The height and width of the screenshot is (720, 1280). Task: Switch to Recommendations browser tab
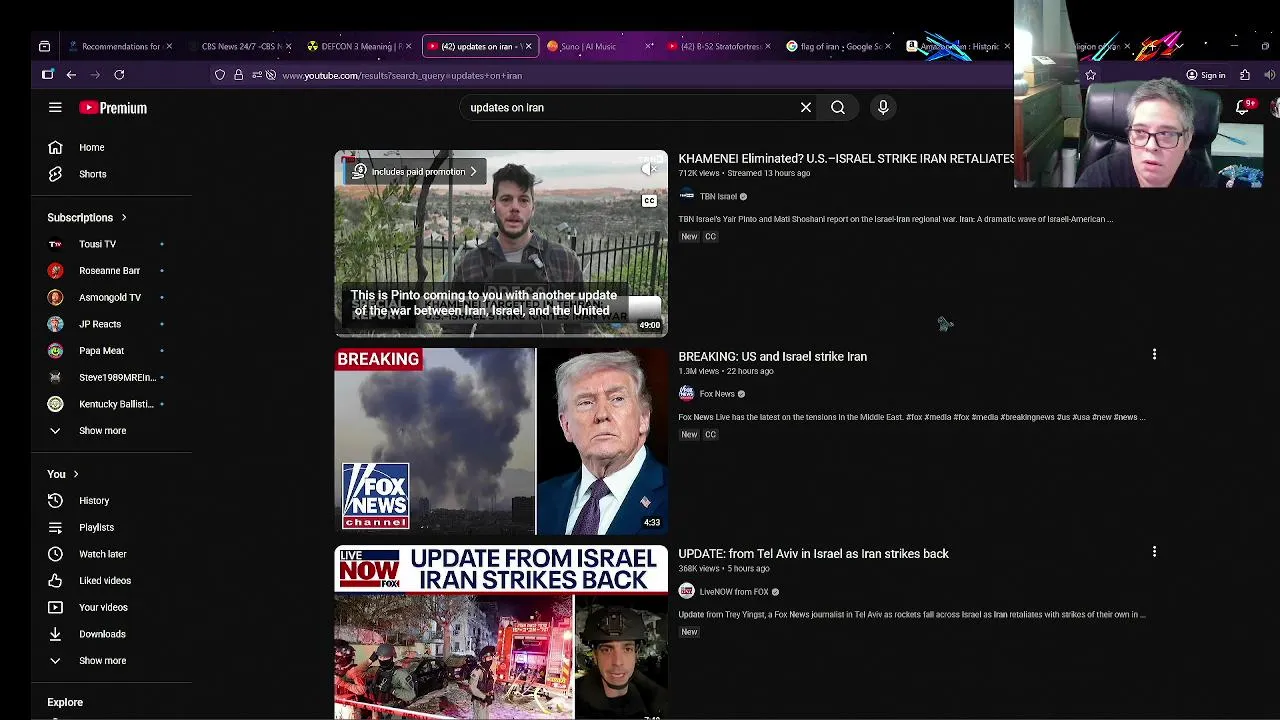(x=118, y=46)
